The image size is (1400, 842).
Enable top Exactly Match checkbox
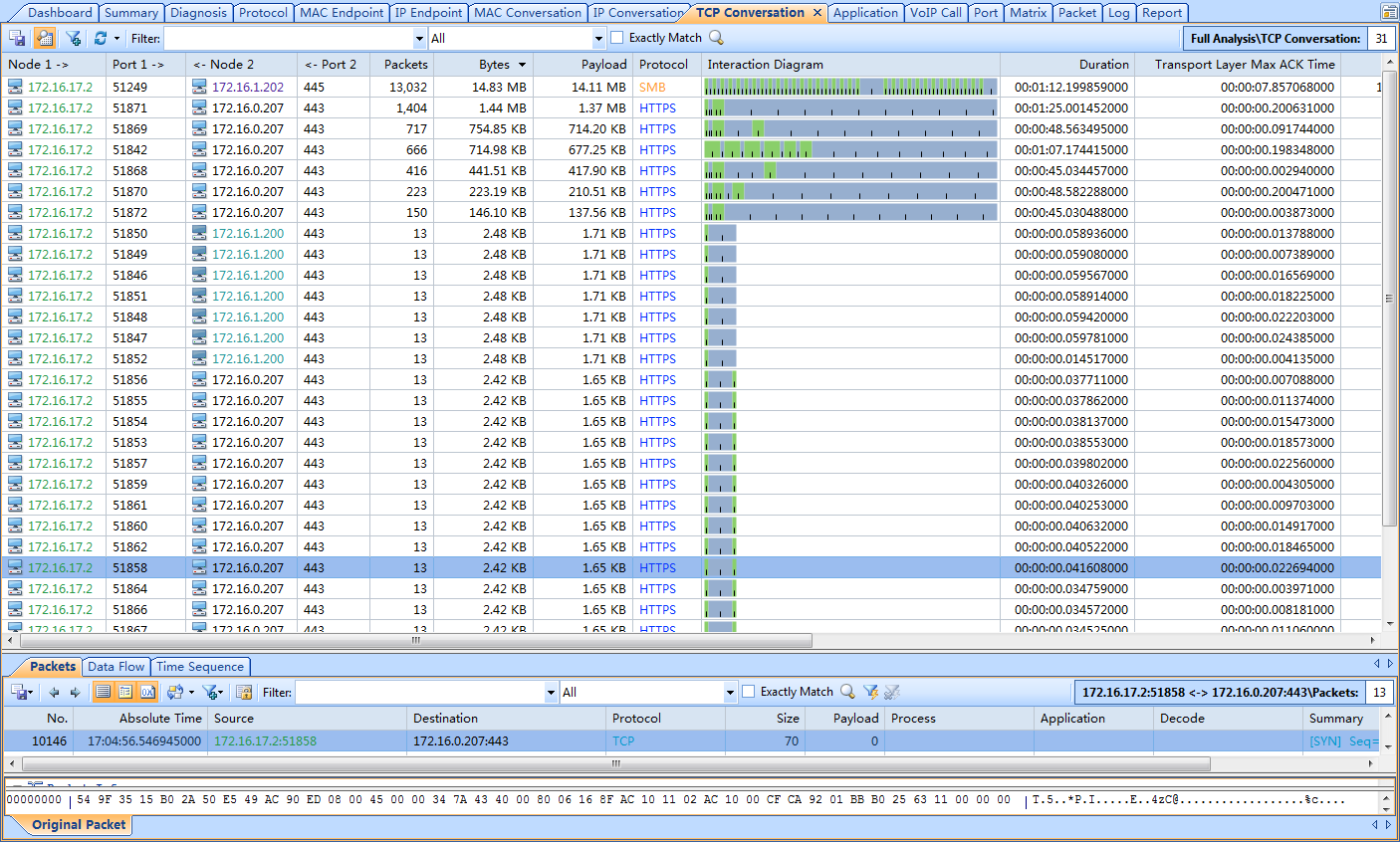click(617, 38)
